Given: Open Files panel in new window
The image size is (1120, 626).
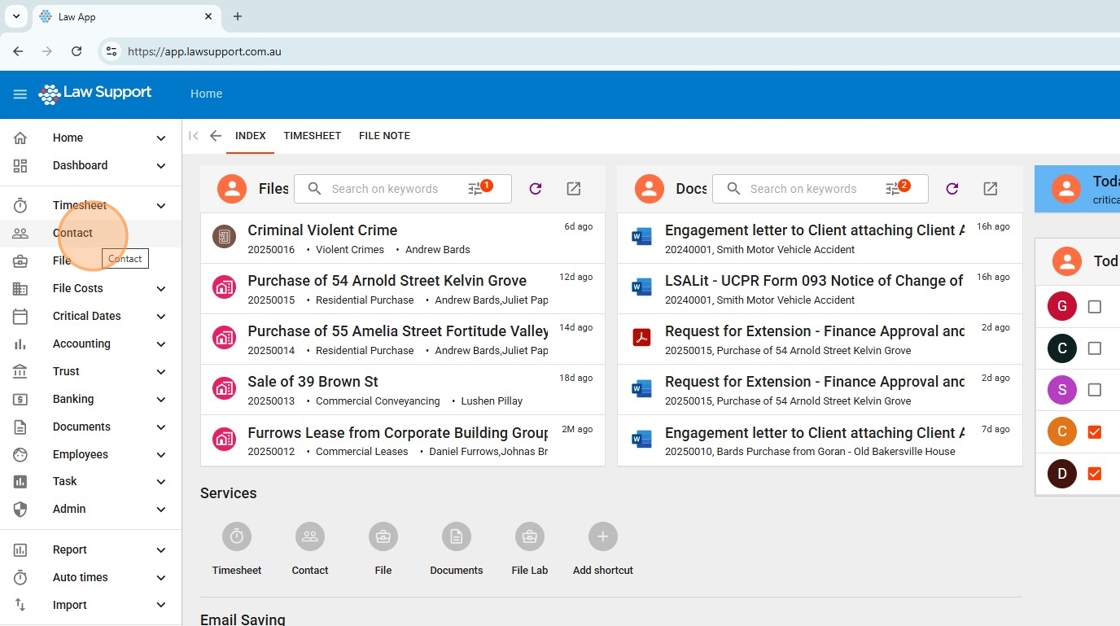Looking at the screenshot, I should 573,189.
